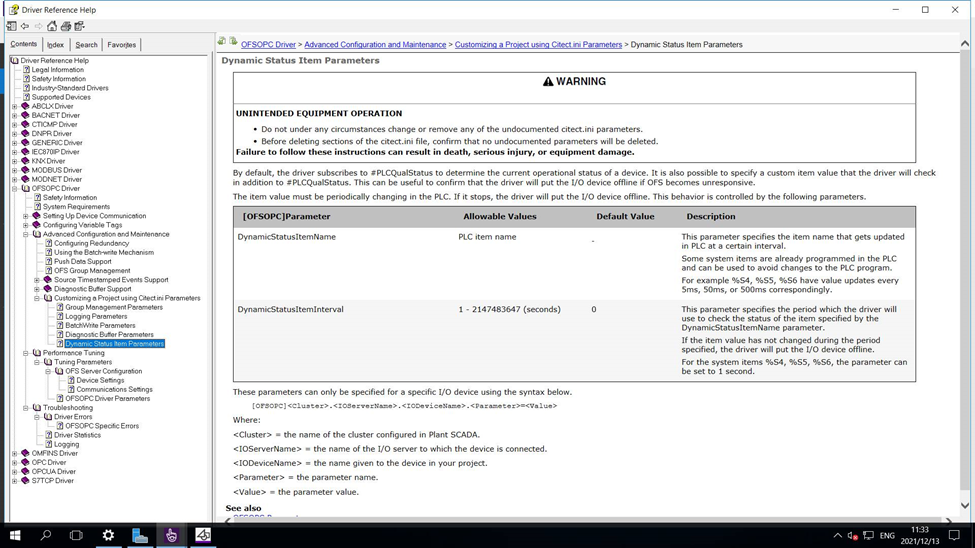Screen dimensions: 975x548
Task: Click the Home toolbar icon
Action: tap(52, 26)
